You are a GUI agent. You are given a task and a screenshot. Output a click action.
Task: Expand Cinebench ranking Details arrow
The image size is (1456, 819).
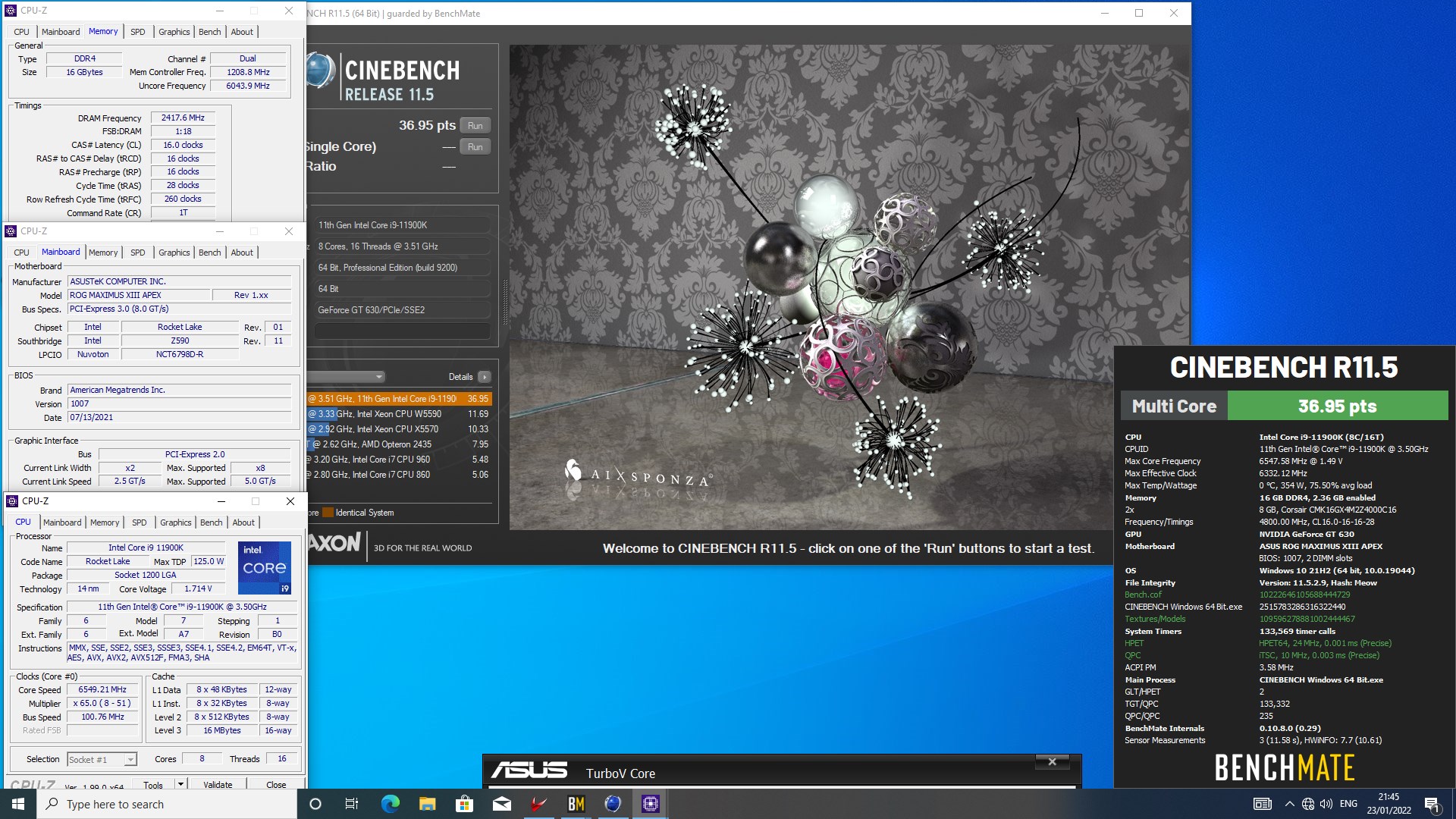point(485,377)
